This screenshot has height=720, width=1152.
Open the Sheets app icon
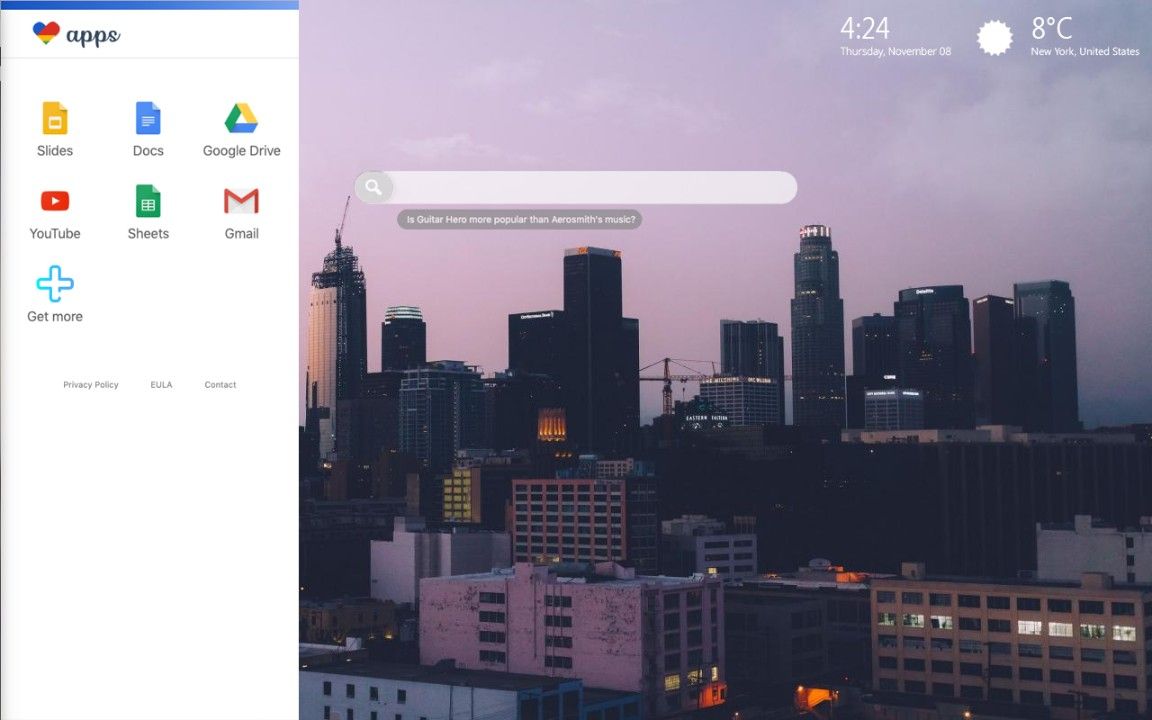coord(148,201)
